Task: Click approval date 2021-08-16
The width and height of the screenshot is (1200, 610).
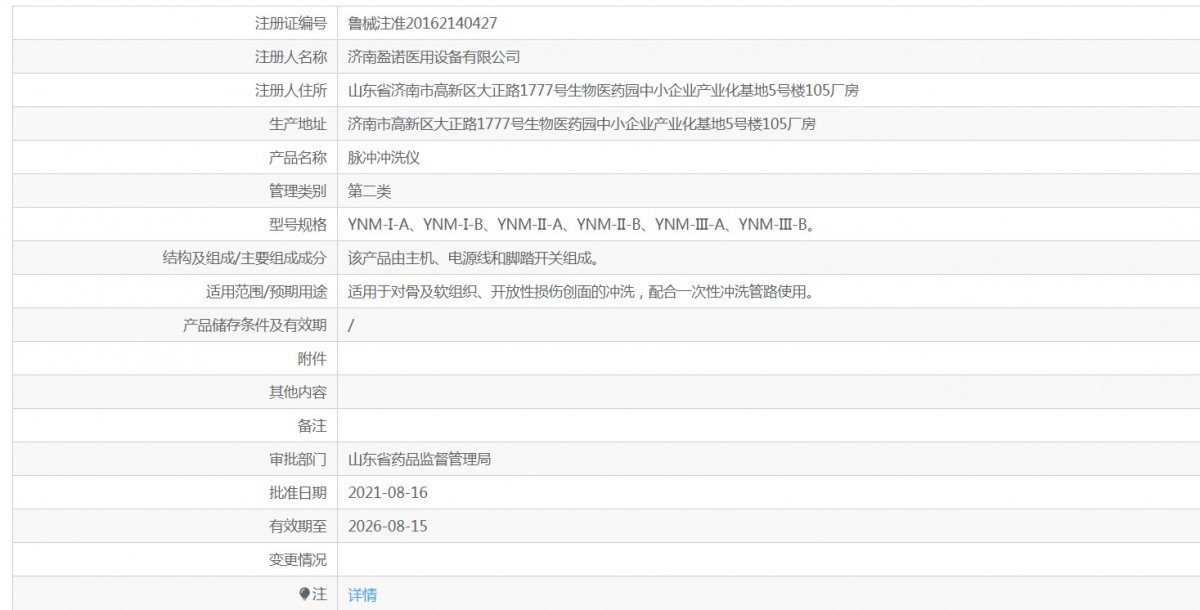Action: coord(388,493)
